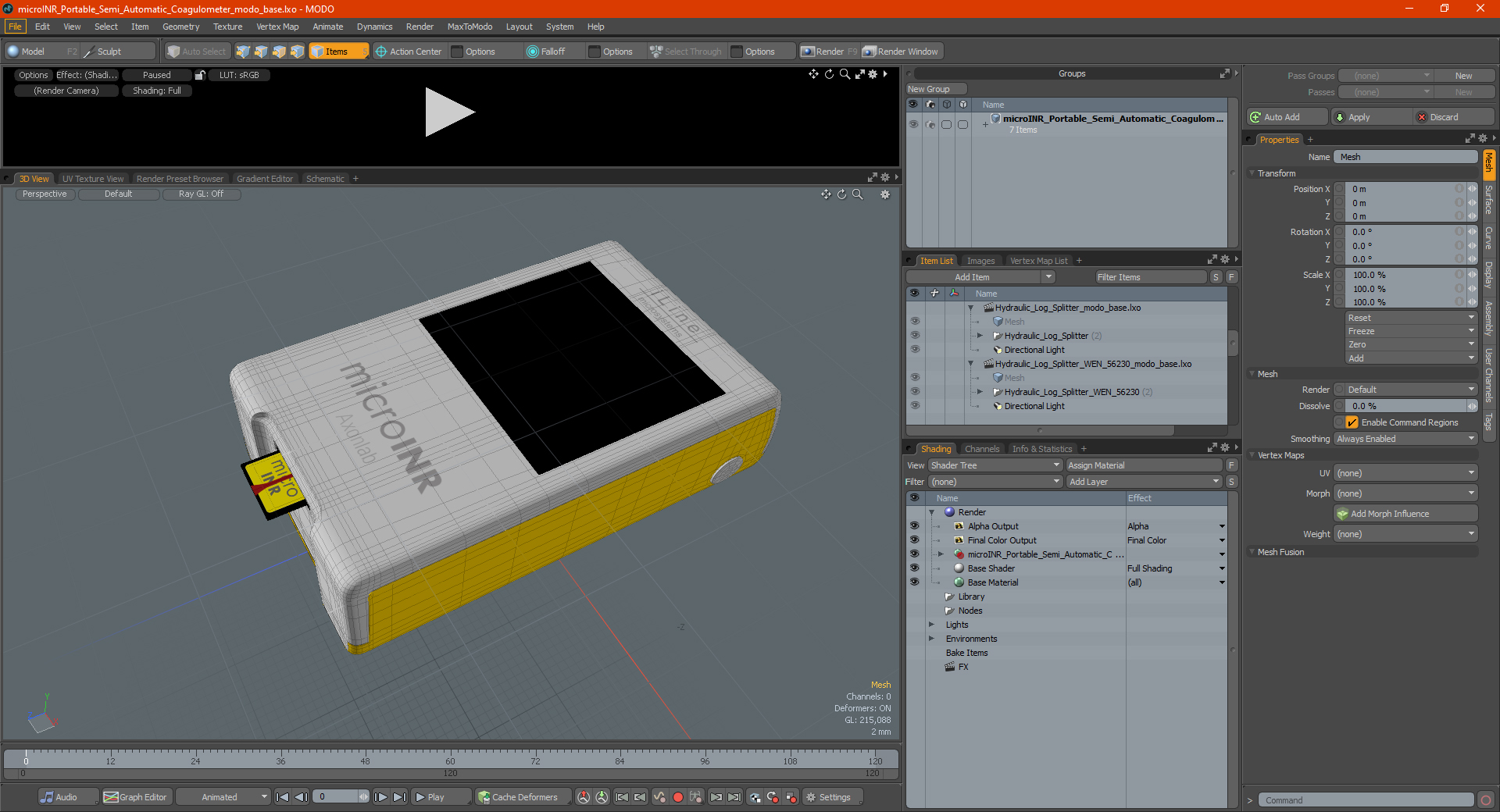Click 3D viewport rotate icon
Viewport: 1500px width, 812px height.
(x=842, y=194)
